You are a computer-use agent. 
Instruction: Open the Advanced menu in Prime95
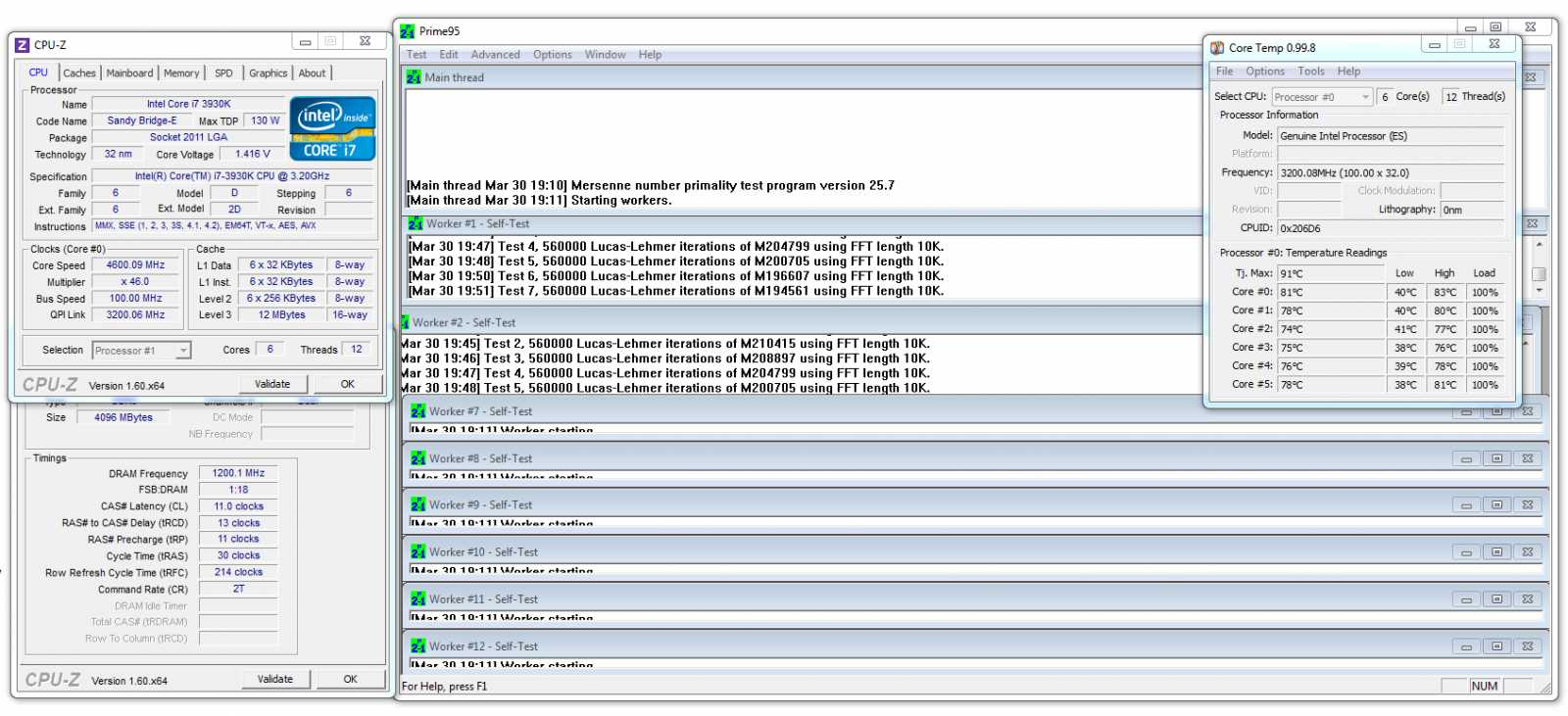[x=495, y=55]
